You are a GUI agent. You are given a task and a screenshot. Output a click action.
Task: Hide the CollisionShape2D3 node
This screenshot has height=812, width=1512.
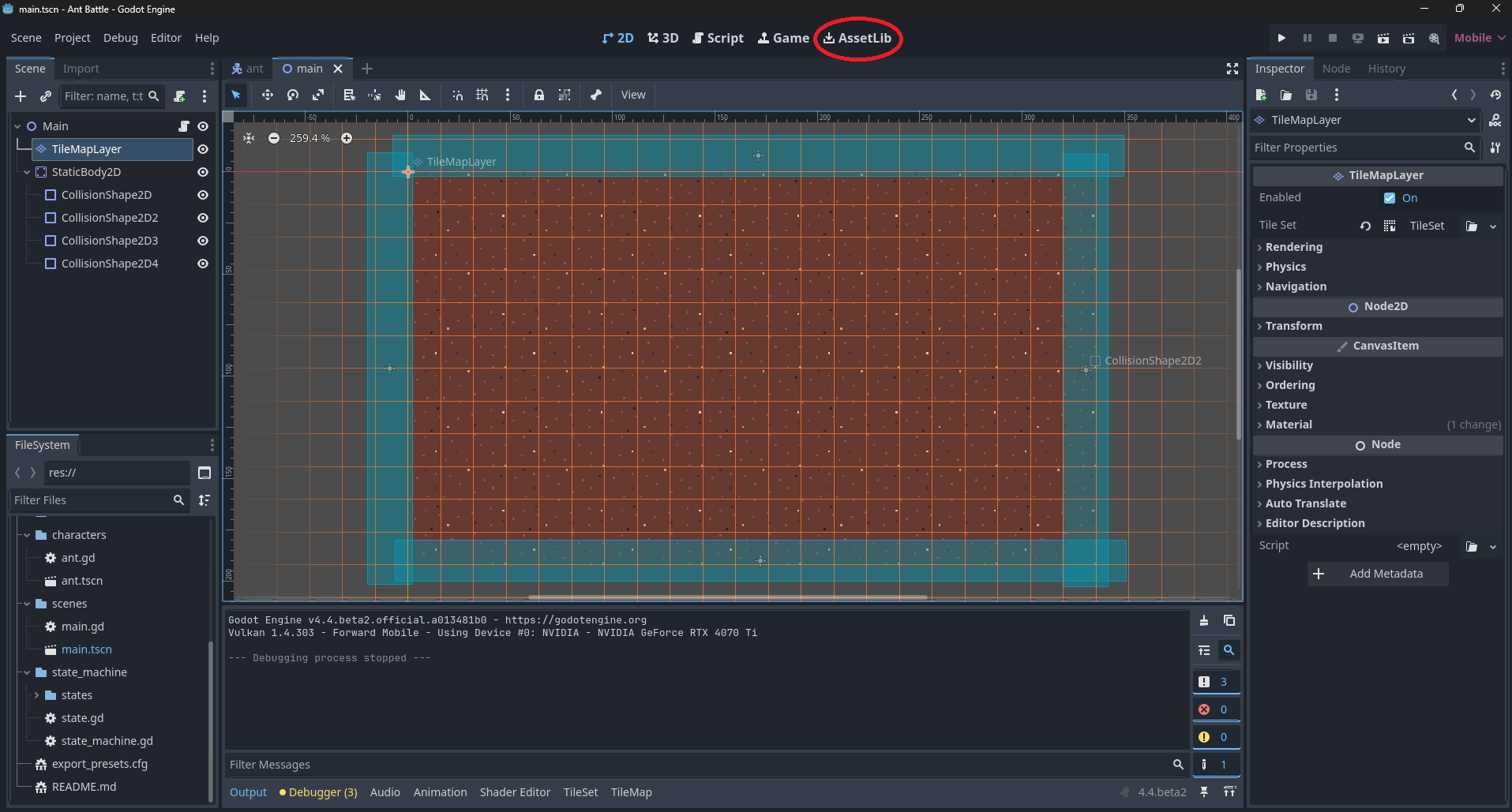click(203, 241)
